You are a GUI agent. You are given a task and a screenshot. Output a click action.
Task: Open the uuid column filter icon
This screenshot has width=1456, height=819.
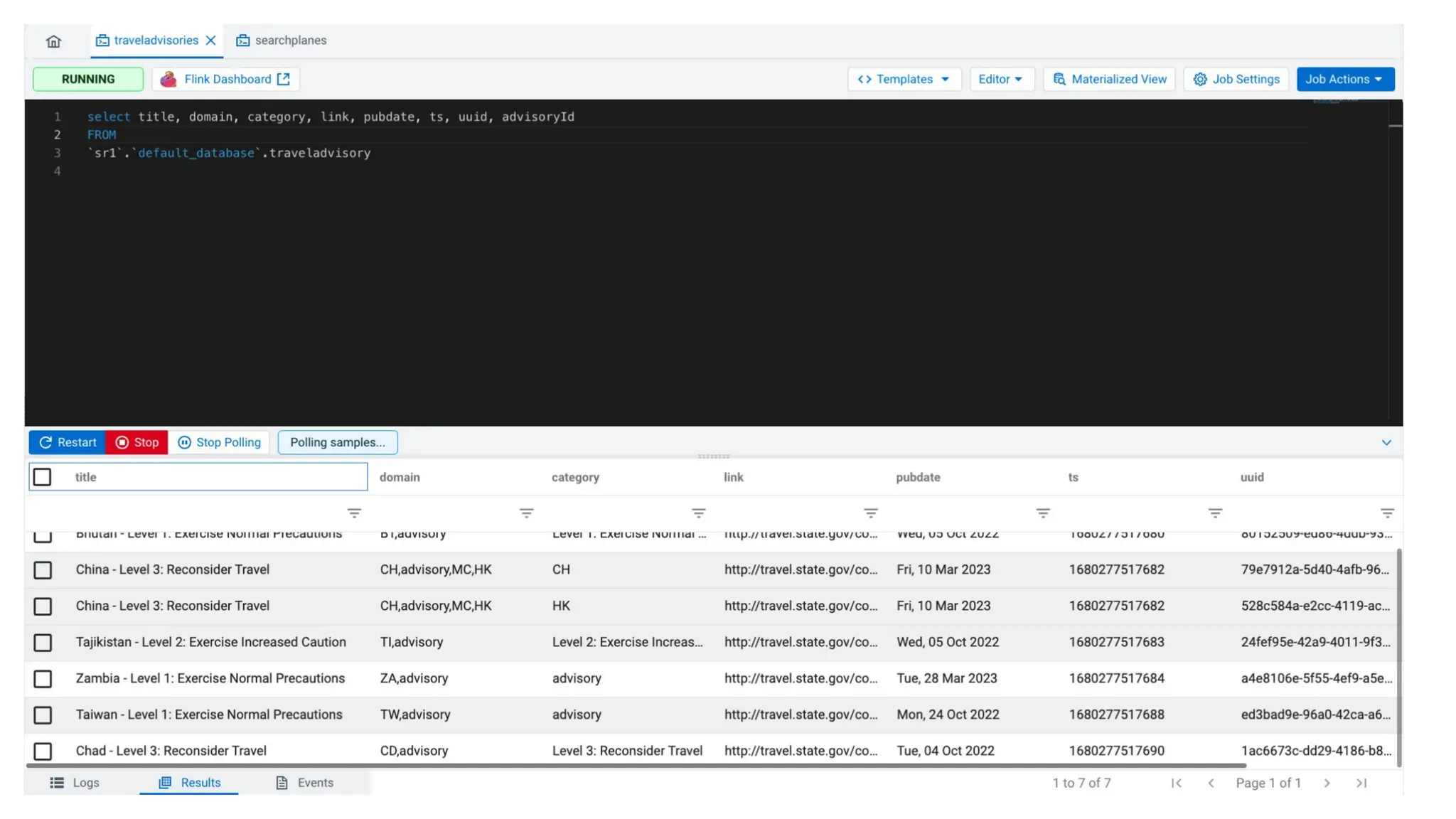[1387, 513]
